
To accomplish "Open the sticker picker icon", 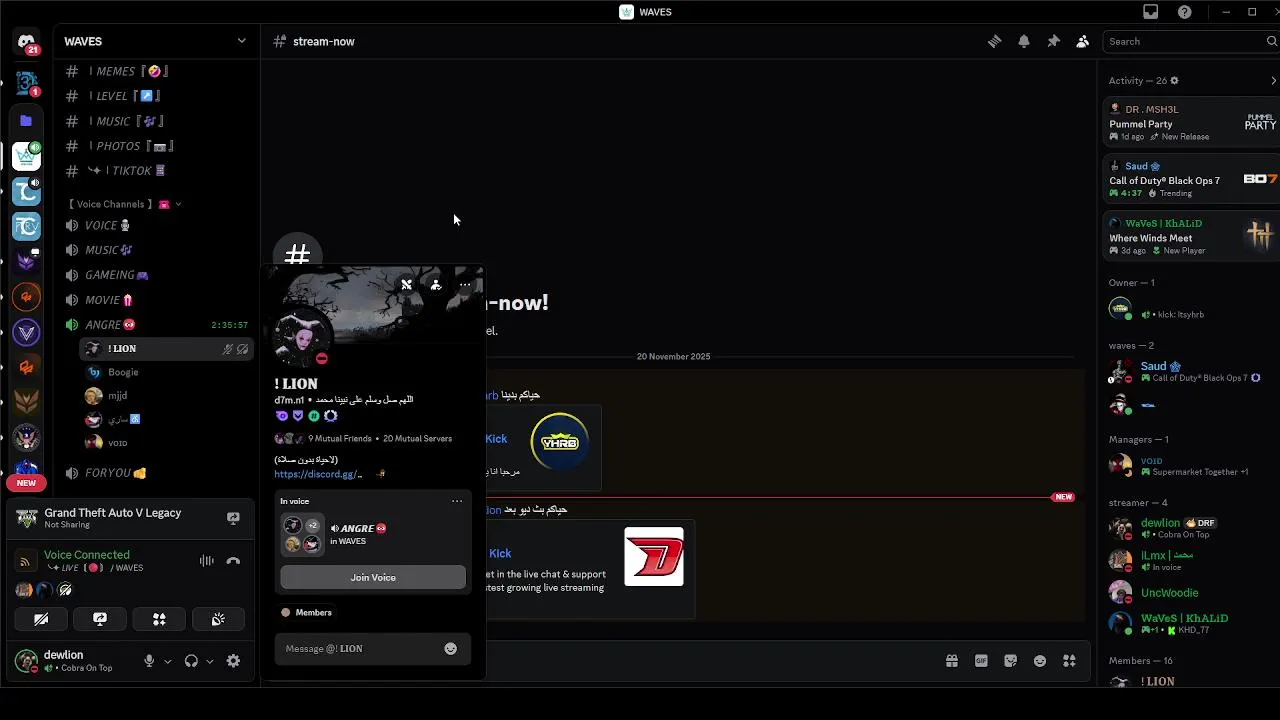I will point(1011,661).
